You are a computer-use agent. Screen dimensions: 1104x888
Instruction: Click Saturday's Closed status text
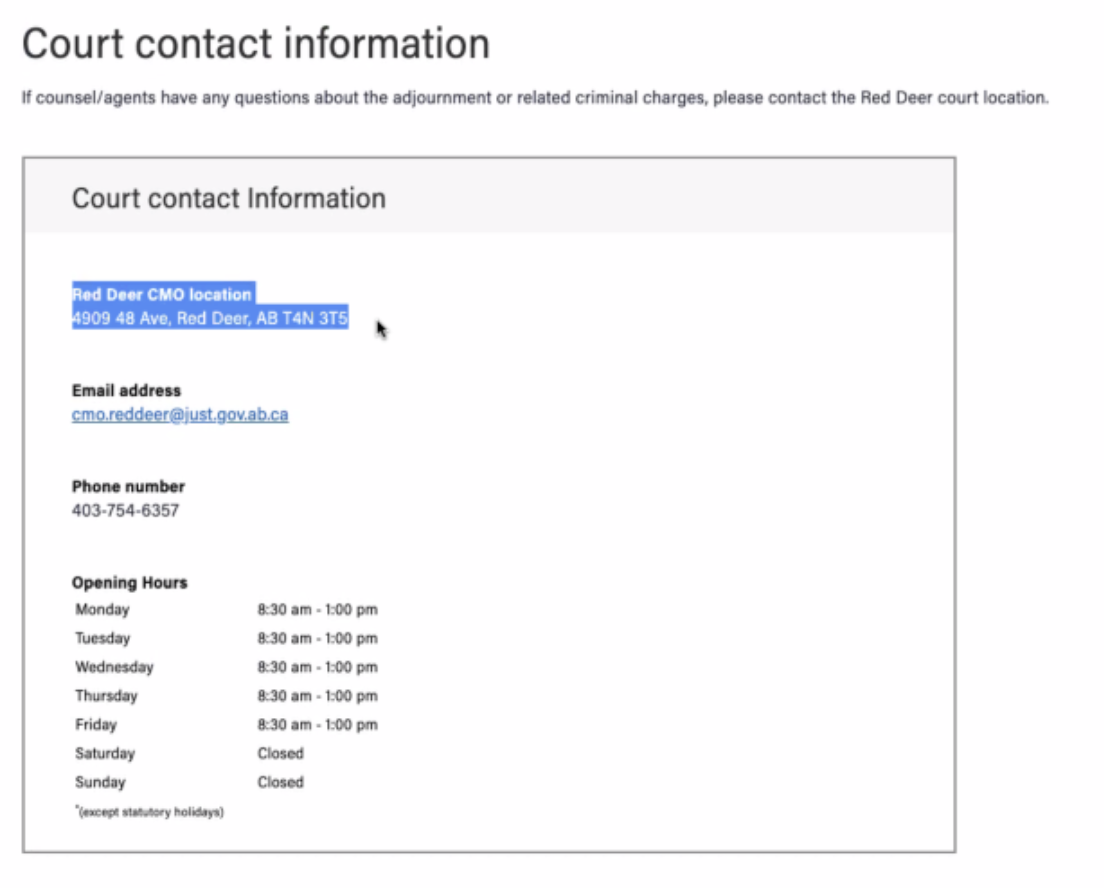click(x=280, y=754)
